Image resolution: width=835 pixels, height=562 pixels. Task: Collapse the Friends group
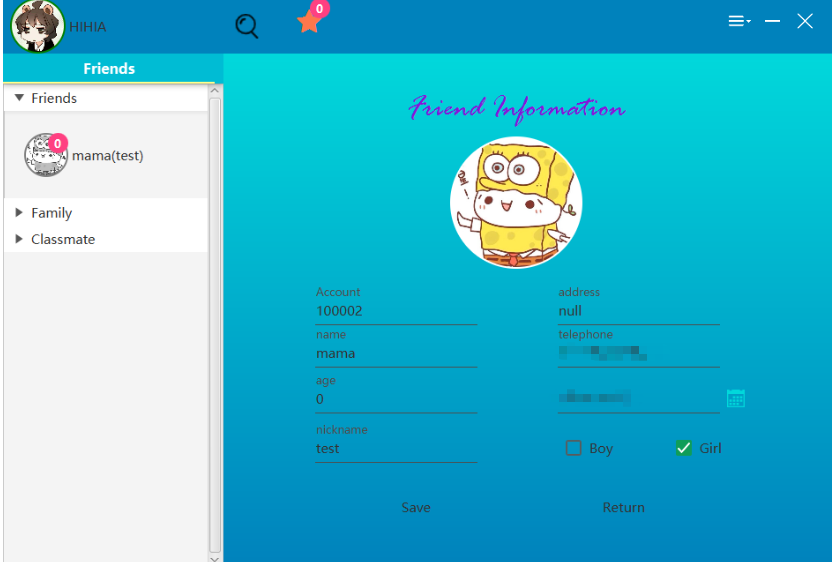pyautogui.click(x=19, y=97)
